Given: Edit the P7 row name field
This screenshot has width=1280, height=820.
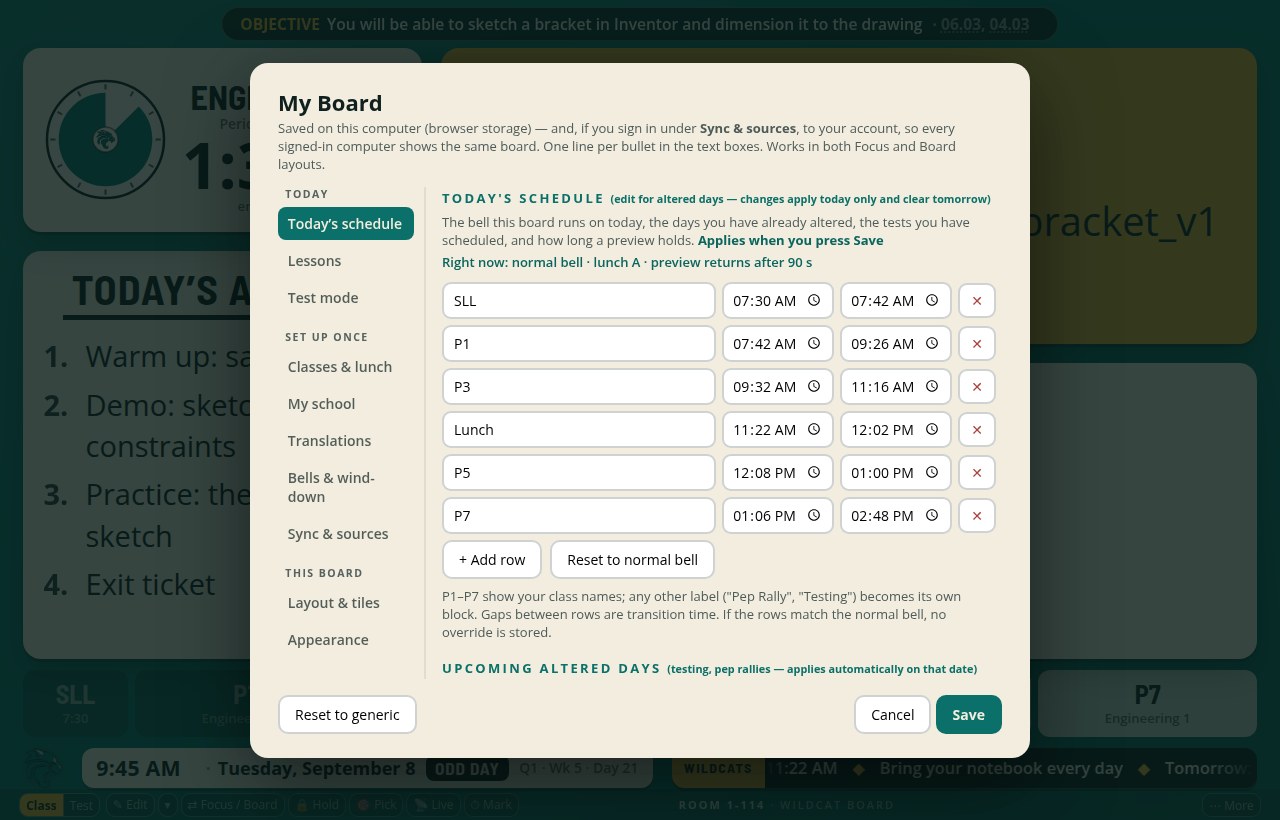Looking at the screenshot, I should tap(579, 515).
